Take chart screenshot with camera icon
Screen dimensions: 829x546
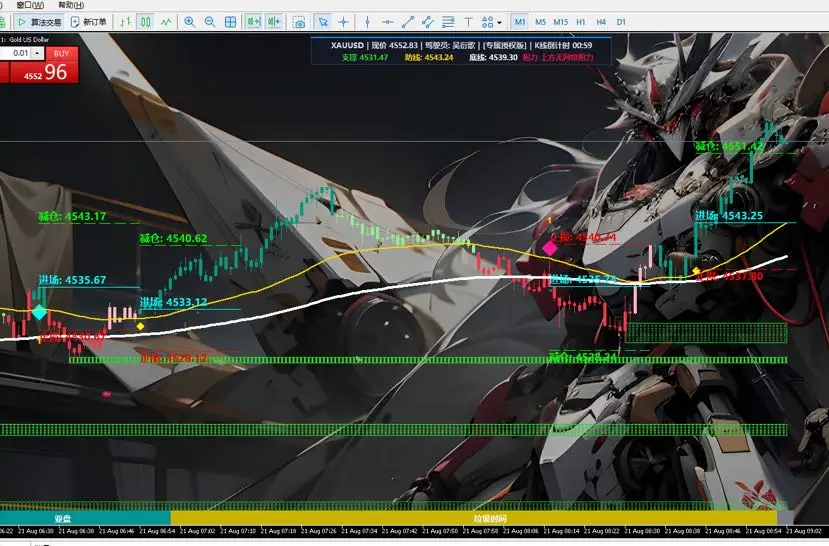tap(299, 22)
